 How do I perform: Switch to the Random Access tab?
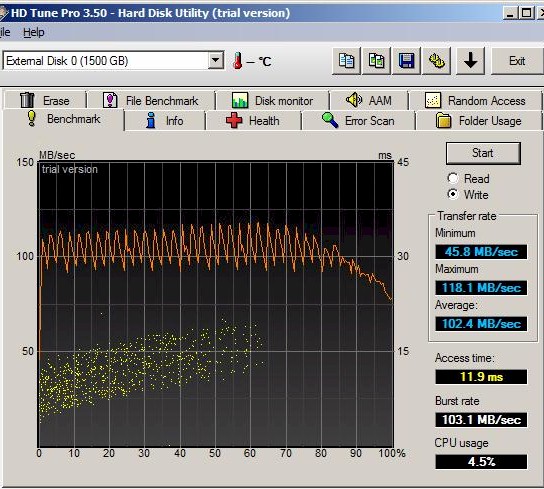475,101
